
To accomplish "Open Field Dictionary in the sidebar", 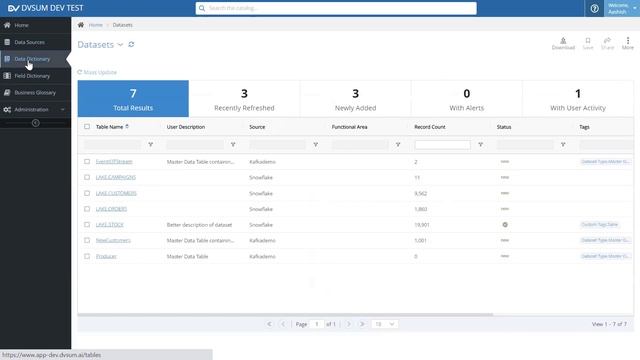I will pyautogui.click(x=36, y=76).
